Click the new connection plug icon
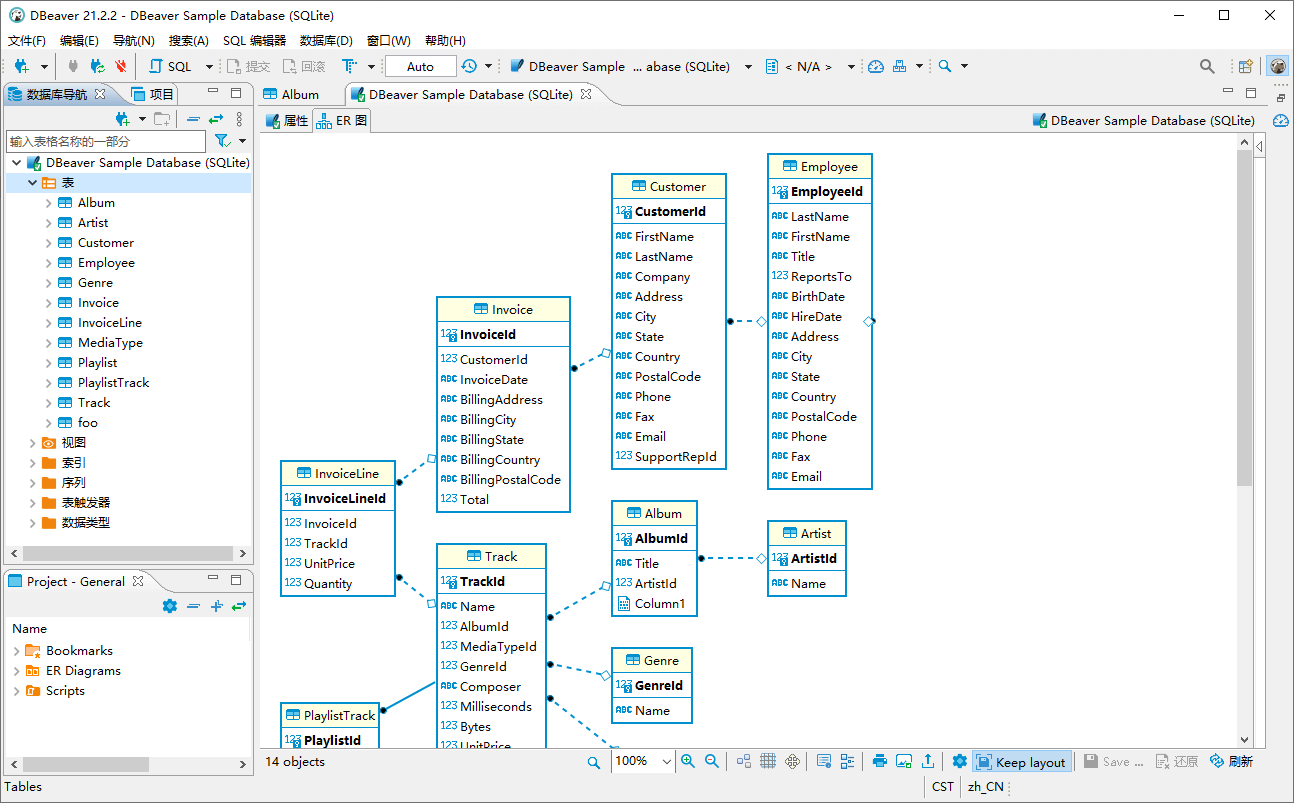The image size is (1294, 803). tap(22, 66)
